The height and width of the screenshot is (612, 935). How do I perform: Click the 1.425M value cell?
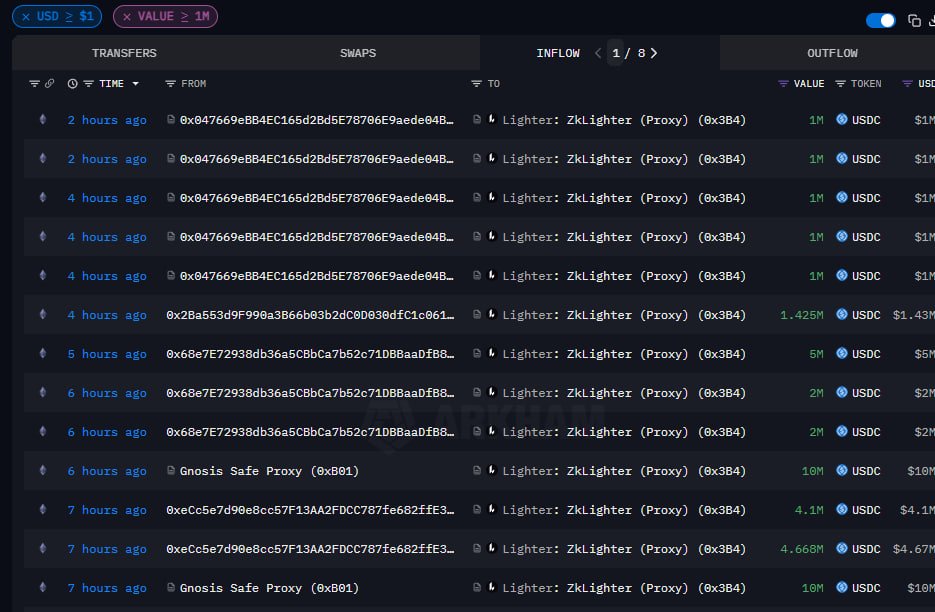(x=801, y=315)
